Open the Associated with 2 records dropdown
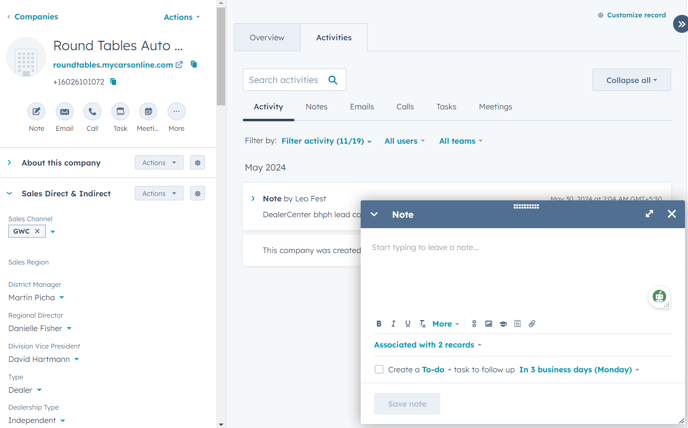The width and height of the screenshot is (688, 428). [x=427, y=345]
